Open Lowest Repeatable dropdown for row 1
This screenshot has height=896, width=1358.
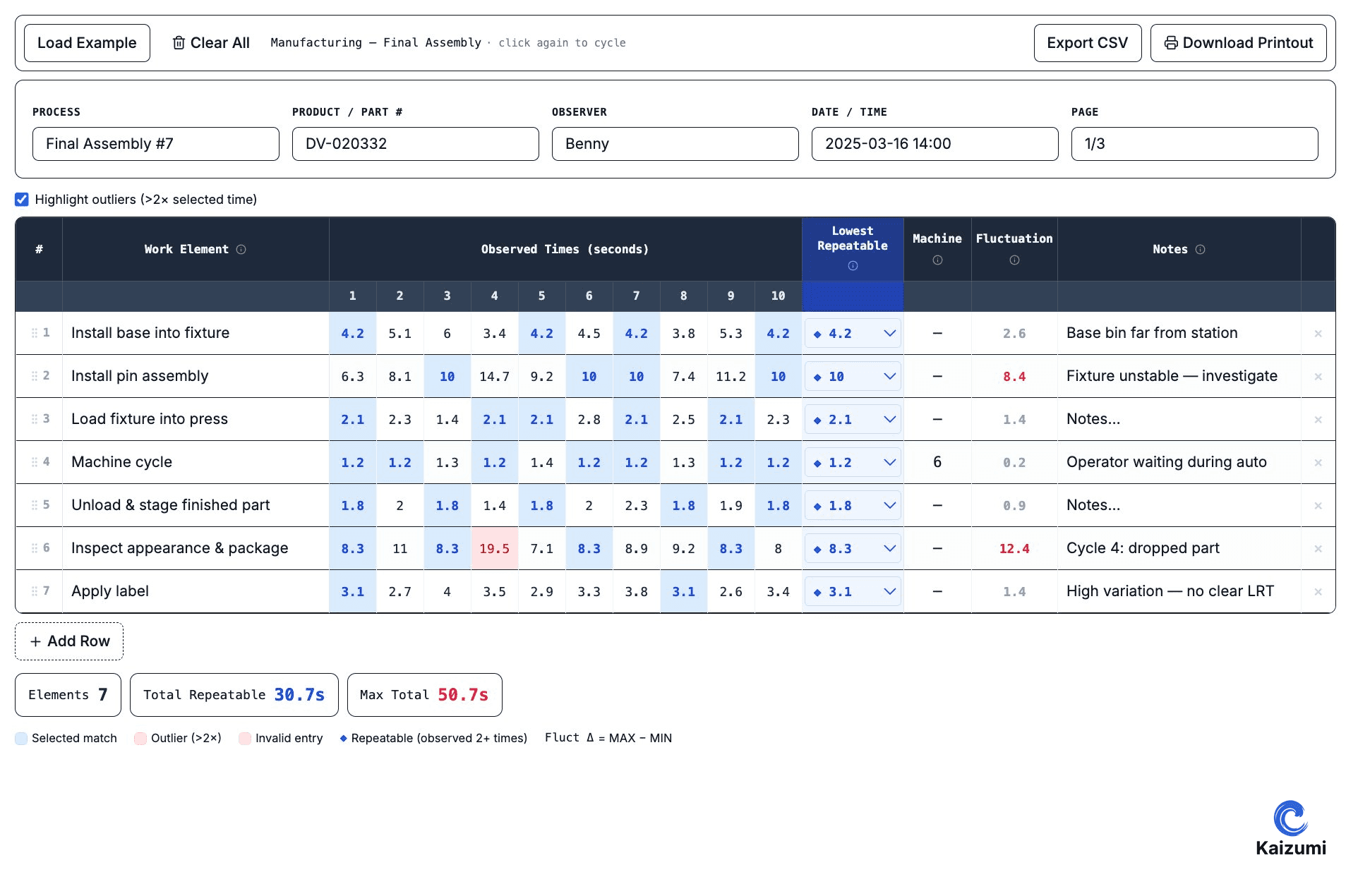(x=853, y=334)
